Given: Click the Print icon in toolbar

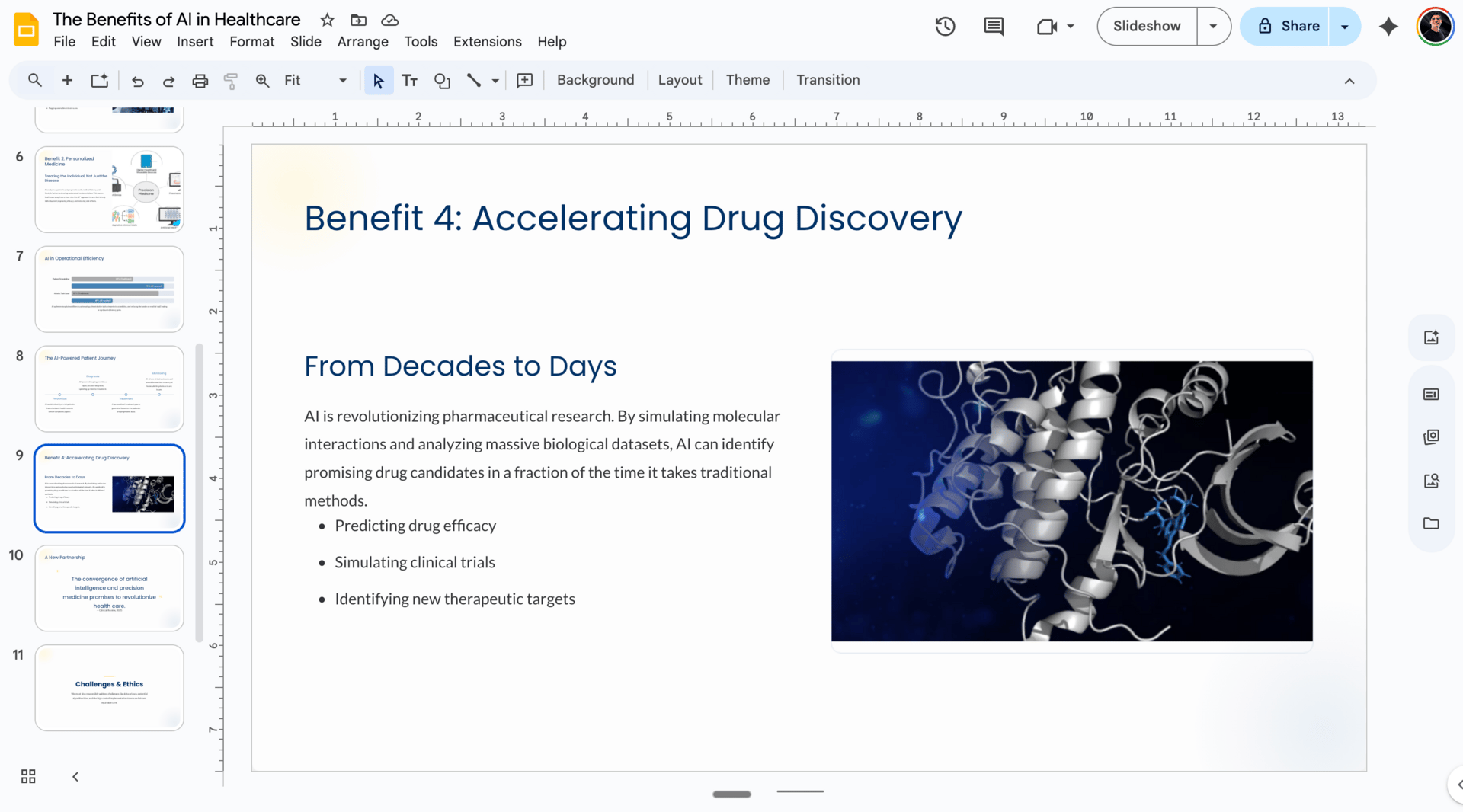Looking at the screenshot, I should (200, 81).
